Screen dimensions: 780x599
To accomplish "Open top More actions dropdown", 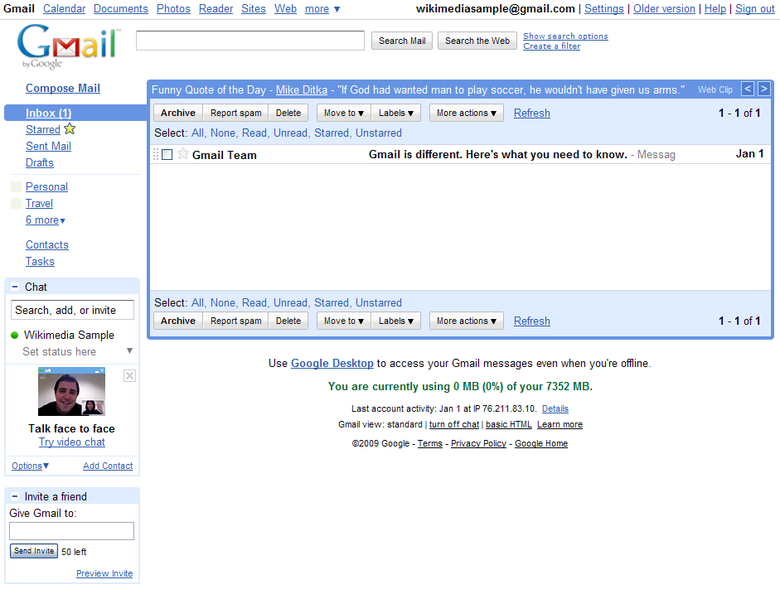I will point(467,113).
